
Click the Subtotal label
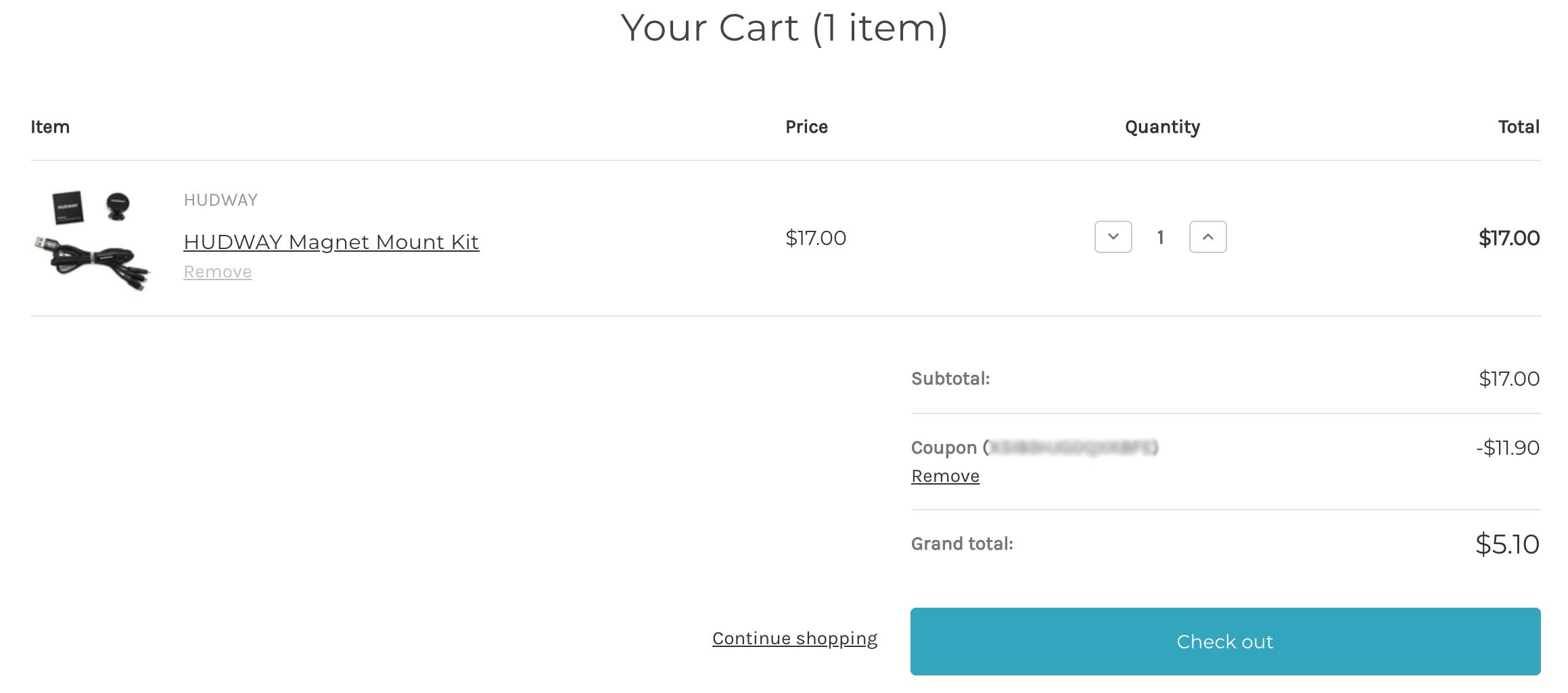pos(950,379)
